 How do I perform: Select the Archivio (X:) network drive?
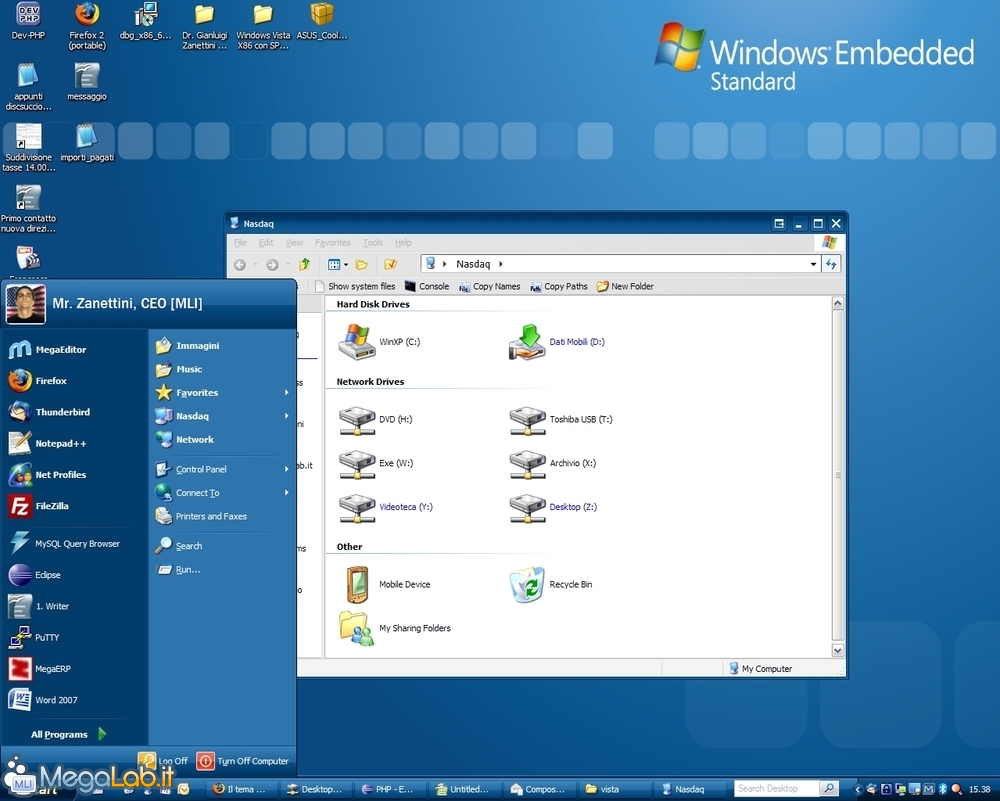point(552,464)
